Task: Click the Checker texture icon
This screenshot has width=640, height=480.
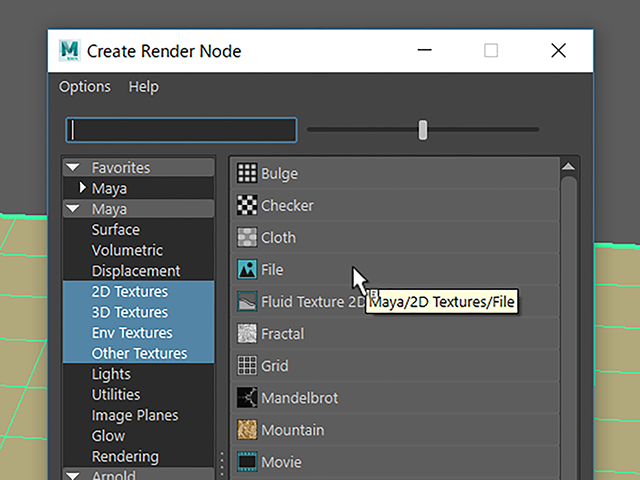Action: click(x=247, y=205)
